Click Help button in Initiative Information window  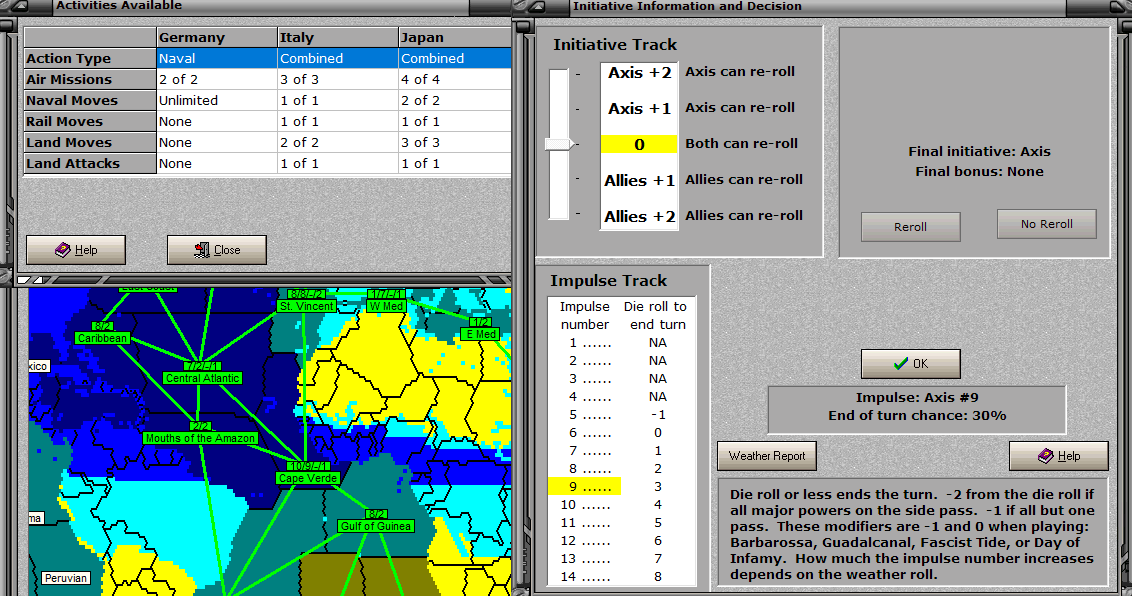[x=1058, y=456]
